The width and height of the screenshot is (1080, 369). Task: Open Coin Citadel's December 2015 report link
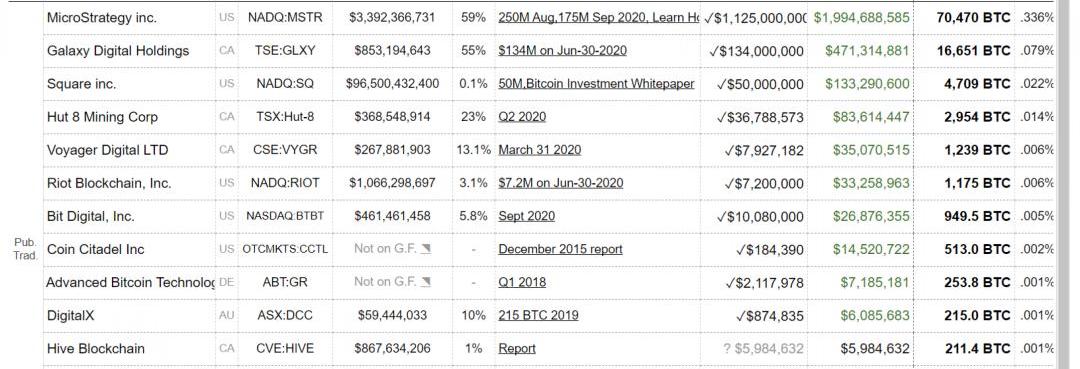click(x=560, y=249)
